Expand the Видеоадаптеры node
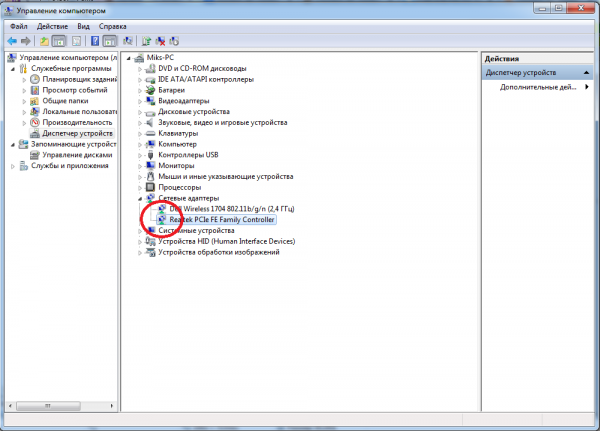The width and height of the screenshot is (600, 431). pyautogui.click(x=140, y=102)
